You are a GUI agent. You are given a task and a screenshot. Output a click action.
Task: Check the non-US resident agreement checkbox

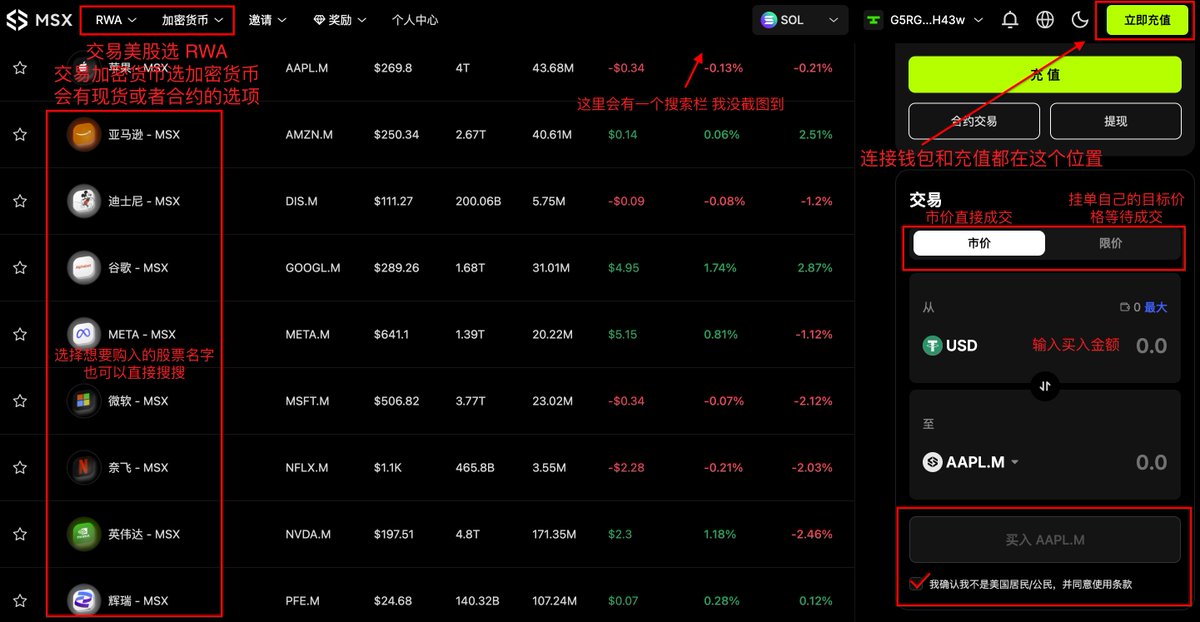(x=917, y=583)
